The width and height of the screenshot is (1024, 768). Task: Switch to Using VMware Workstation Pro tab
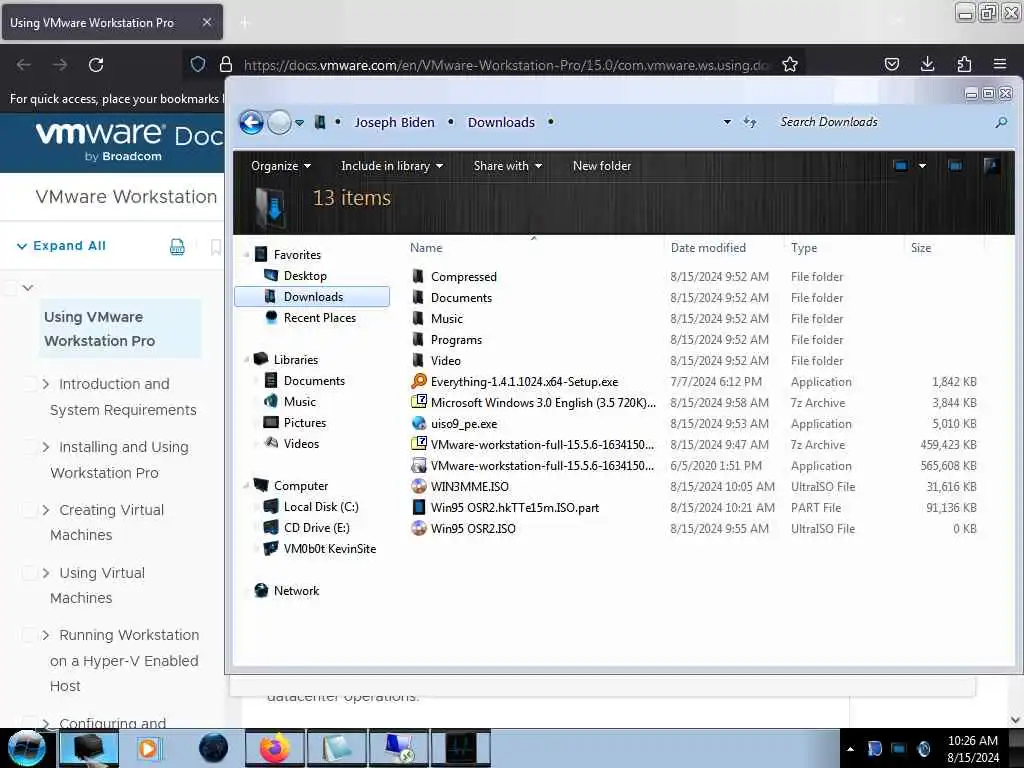(112, 22)
